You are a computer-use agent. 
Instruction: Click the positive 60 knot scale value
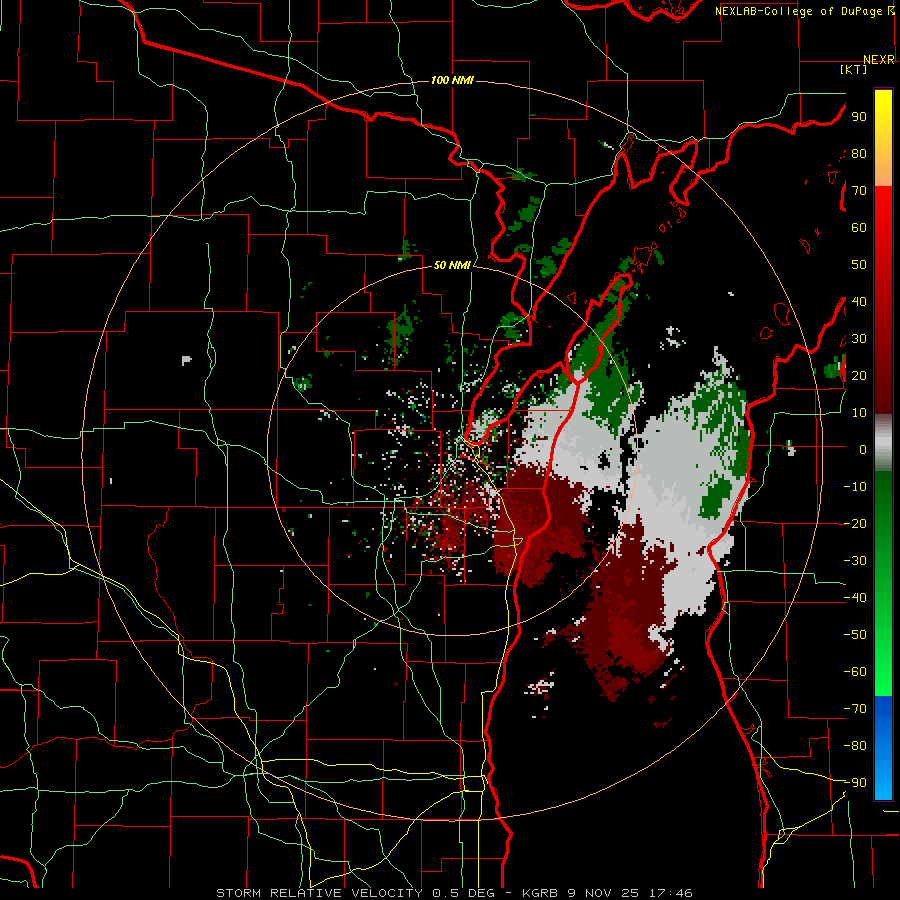click(859, 228)
